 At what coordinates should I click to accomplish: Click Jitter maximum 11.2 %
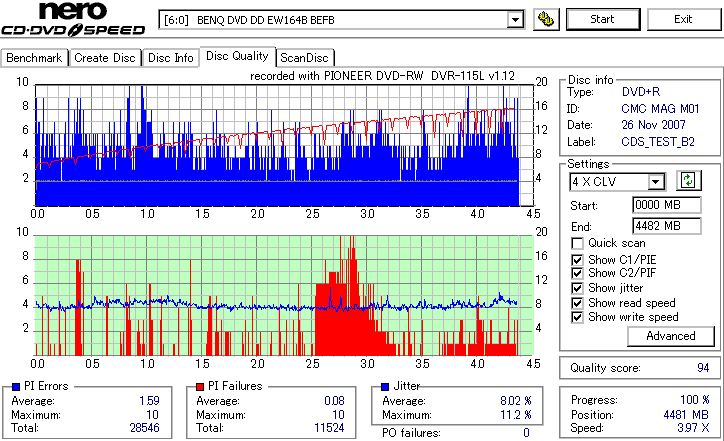(516, 415)
